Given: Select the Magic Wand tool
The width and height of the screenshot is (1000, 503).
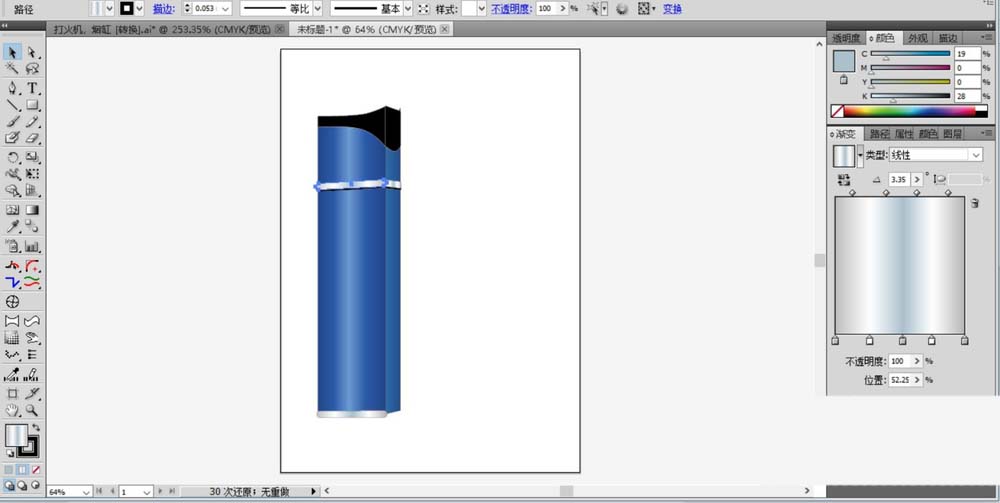Looking at the screenshot, I should pos(12,68).
